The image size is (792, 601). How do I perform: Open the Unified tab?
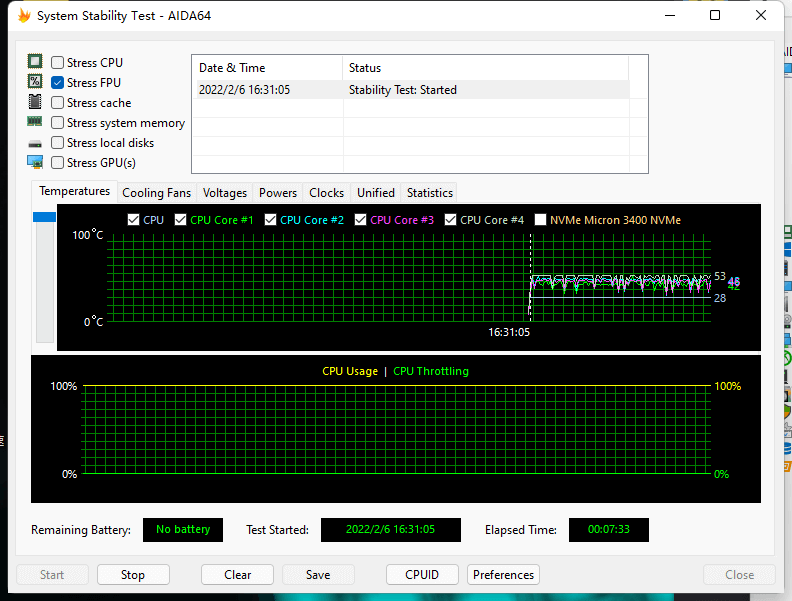[x=376, y=193]
